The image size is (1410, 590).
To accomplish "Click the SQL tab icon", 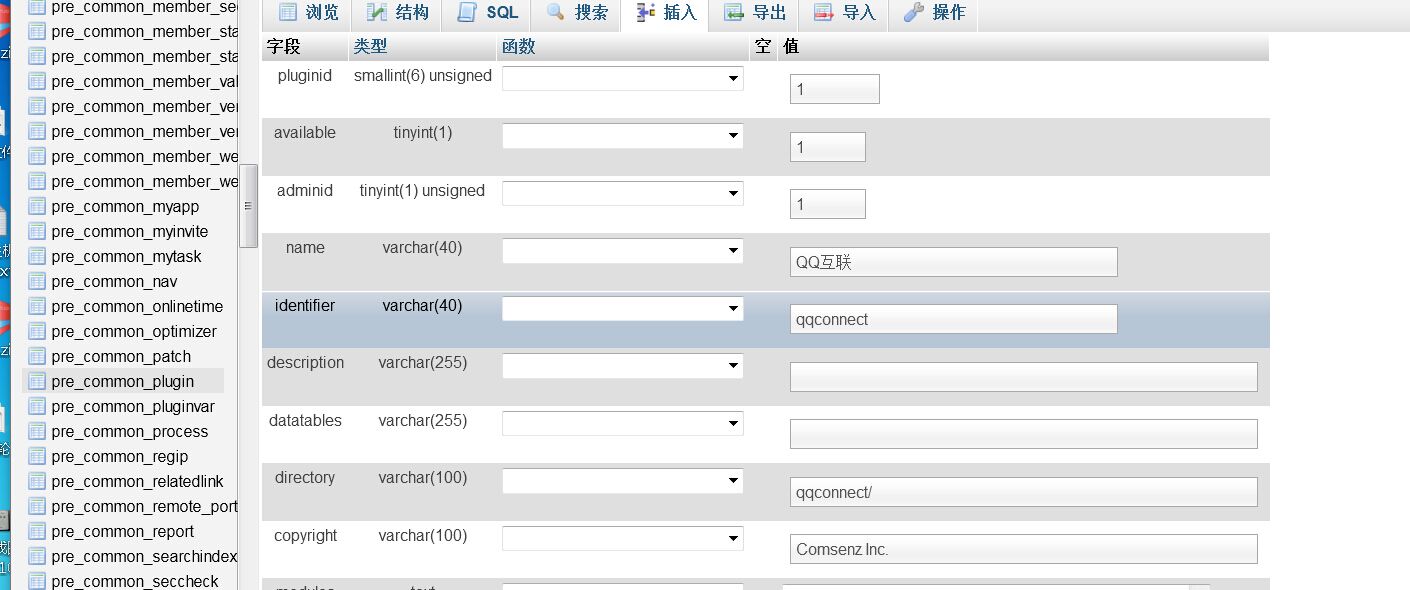I will (x=467, y=13).
